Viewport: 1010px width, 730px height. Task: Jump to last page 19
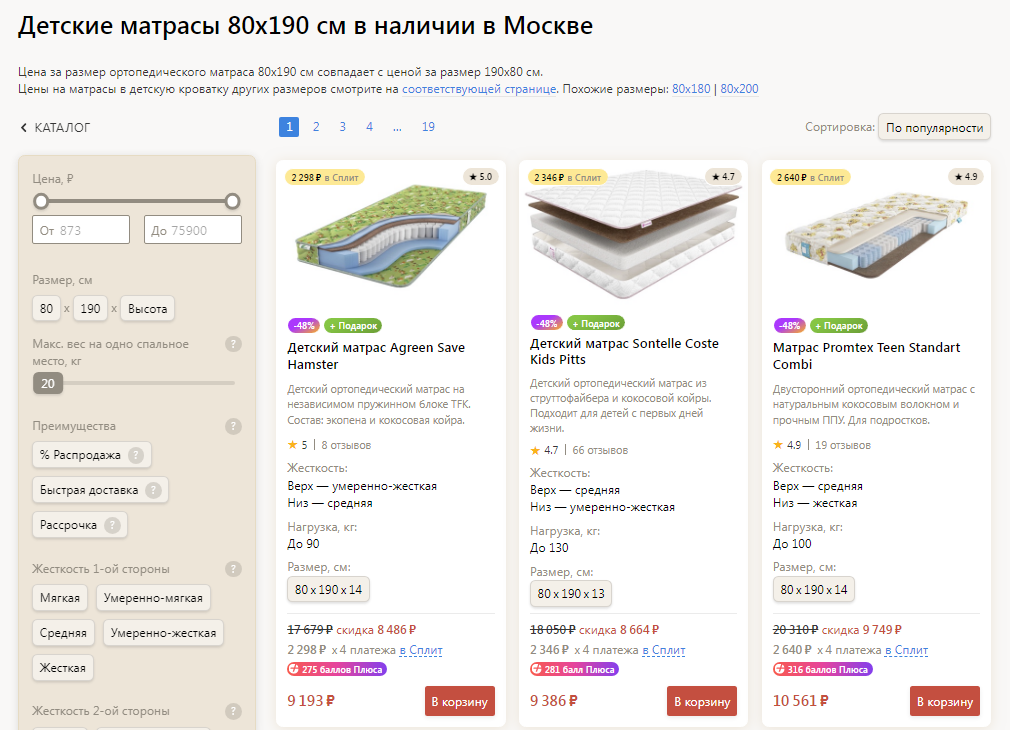click(428, 127)
